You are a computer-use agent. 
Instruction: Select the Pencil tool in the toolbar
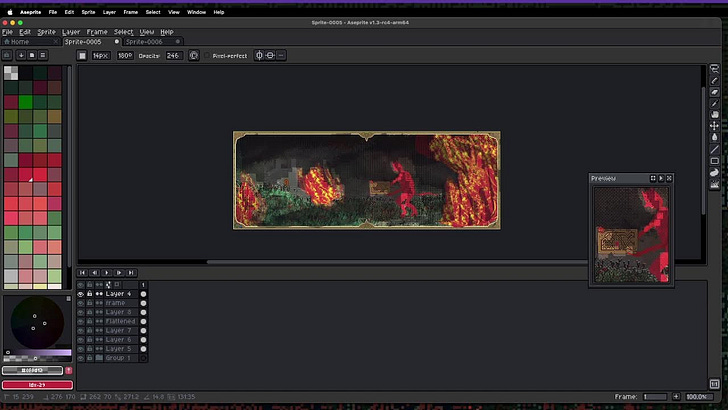pyautogui.click(x=715, y=81)
